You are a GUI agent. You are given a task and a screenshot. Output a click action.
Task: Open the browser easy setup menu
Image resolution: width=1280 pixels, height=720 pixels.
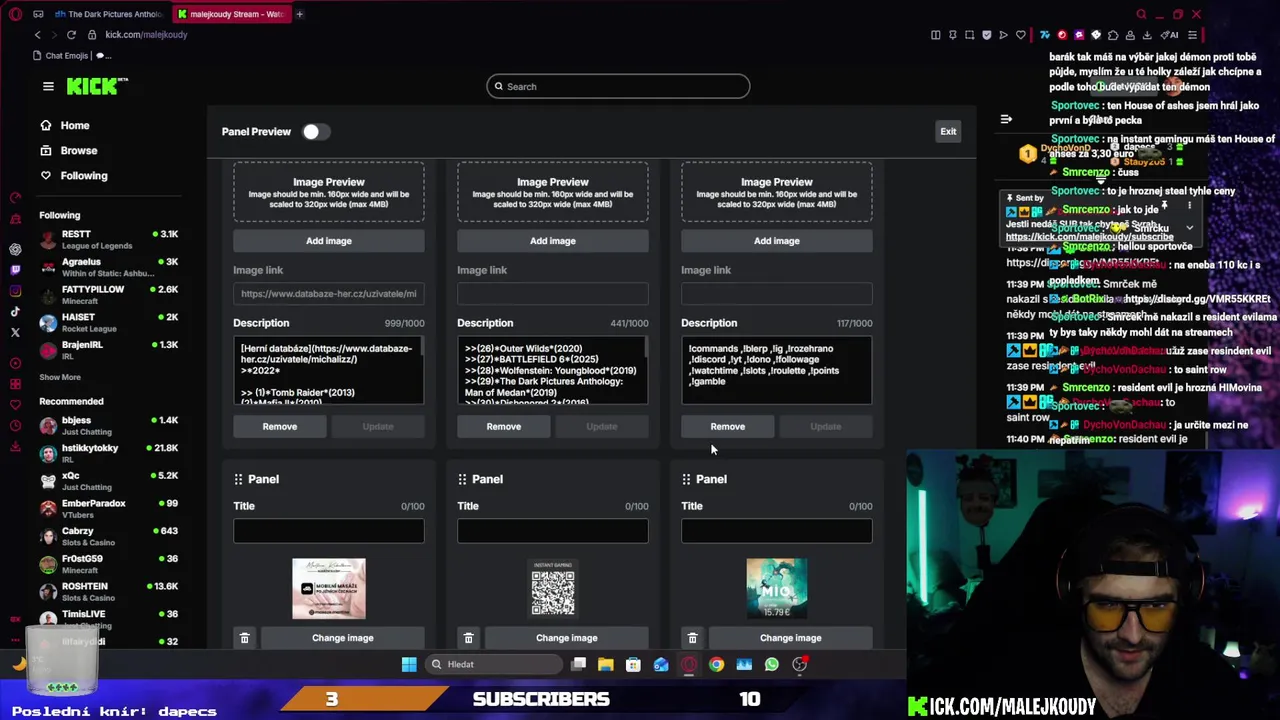coord(1192,35)
